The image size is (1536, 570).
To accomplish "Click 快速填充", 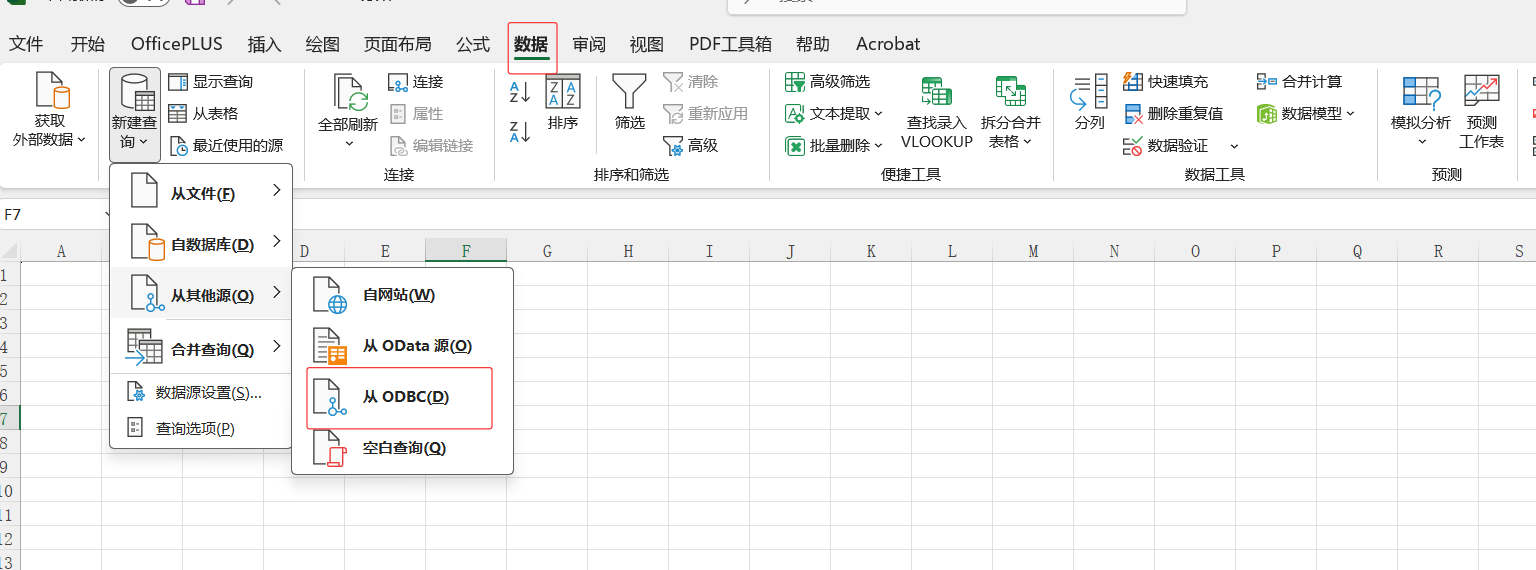I will click(x=1166, y=82).
